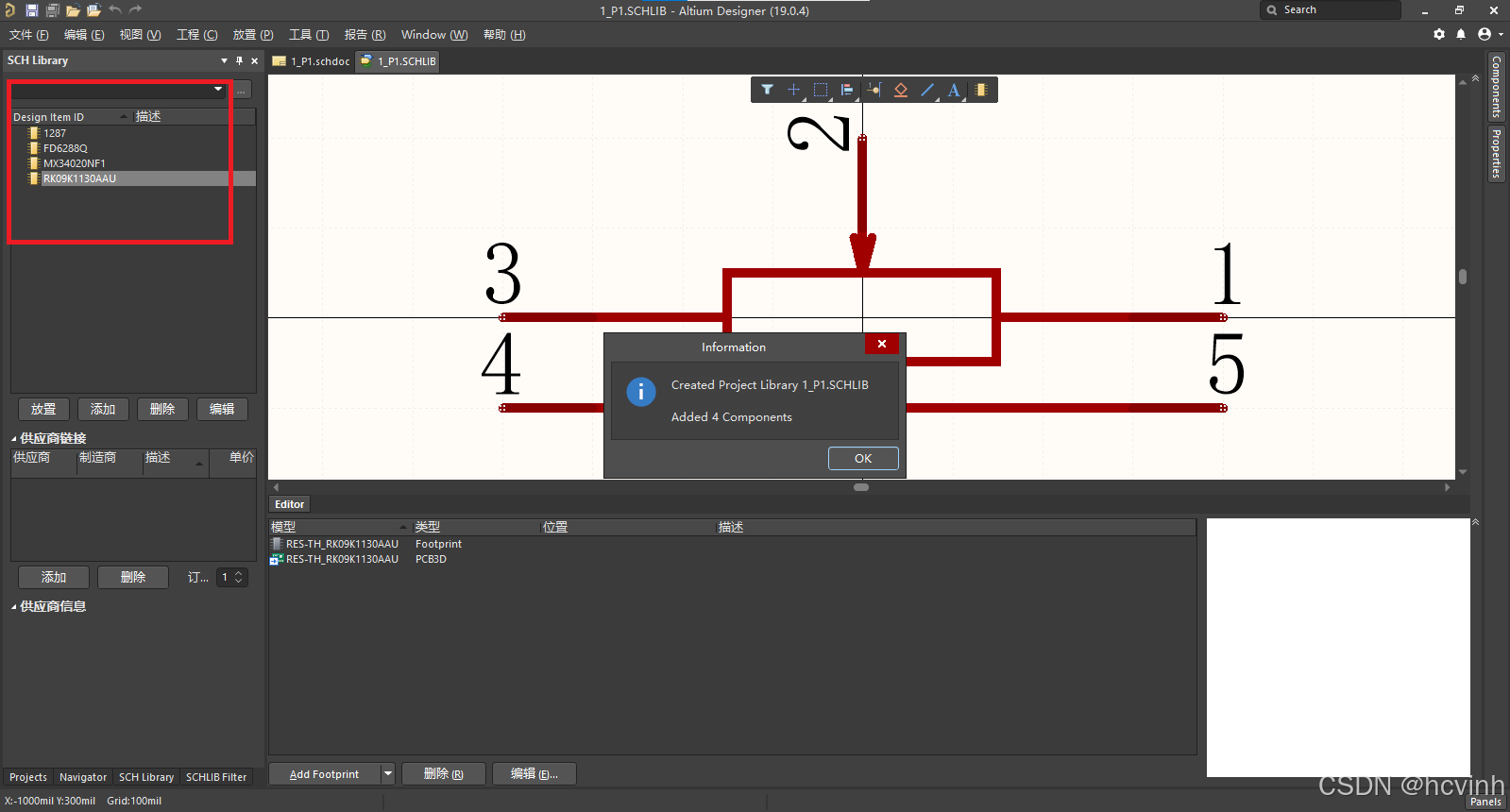This screenshot has width=1510, height=812.
Task: Sort by 模型 column header
Action: click(340, 527)
